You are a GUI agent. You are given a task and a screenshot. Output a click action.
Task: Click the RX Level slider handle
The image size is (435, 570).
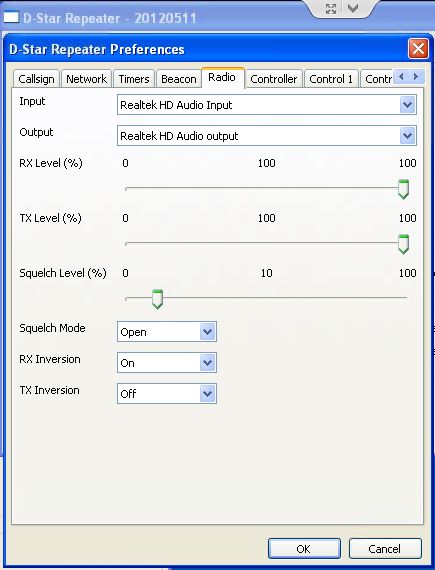click(403, 189)
